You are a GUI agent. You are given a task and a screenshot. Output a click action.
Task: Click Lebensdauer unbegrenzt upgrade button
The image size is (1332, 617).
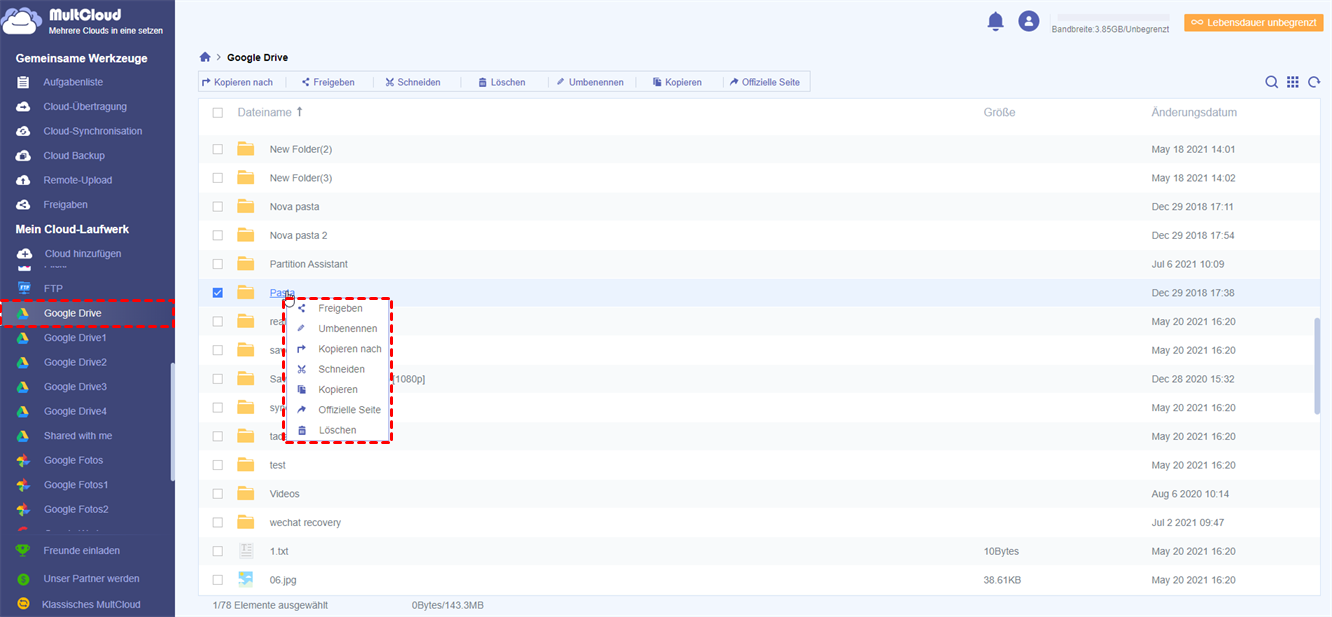pyautogui.click(x=1253, y=22)
